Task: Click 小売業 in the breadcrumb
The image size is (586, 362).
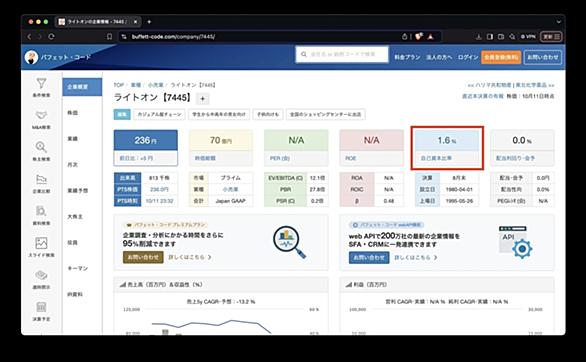Action: pyautogui.click(x=156, y=85)
